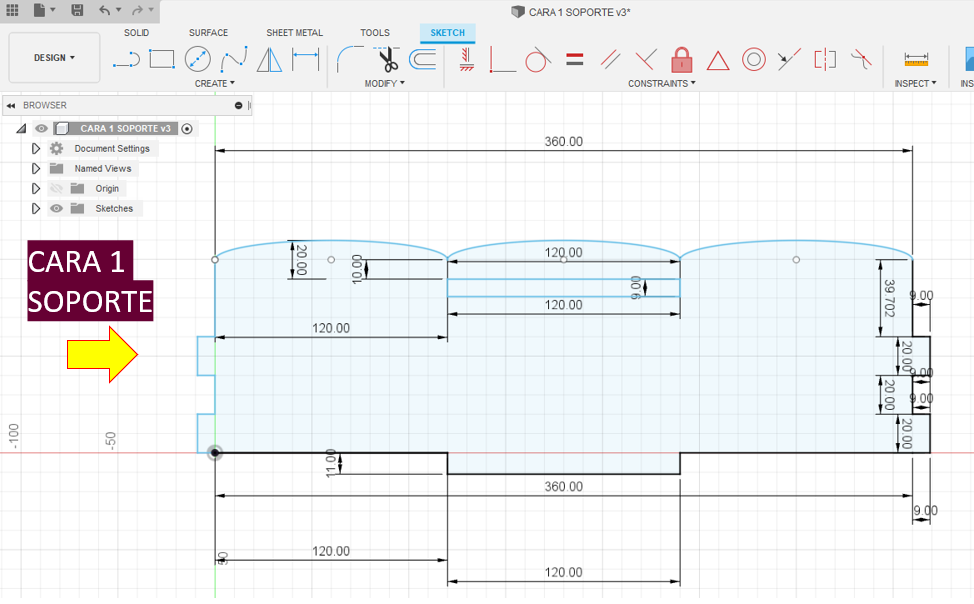Select the Sketch Dimension tool

(306, 60)
